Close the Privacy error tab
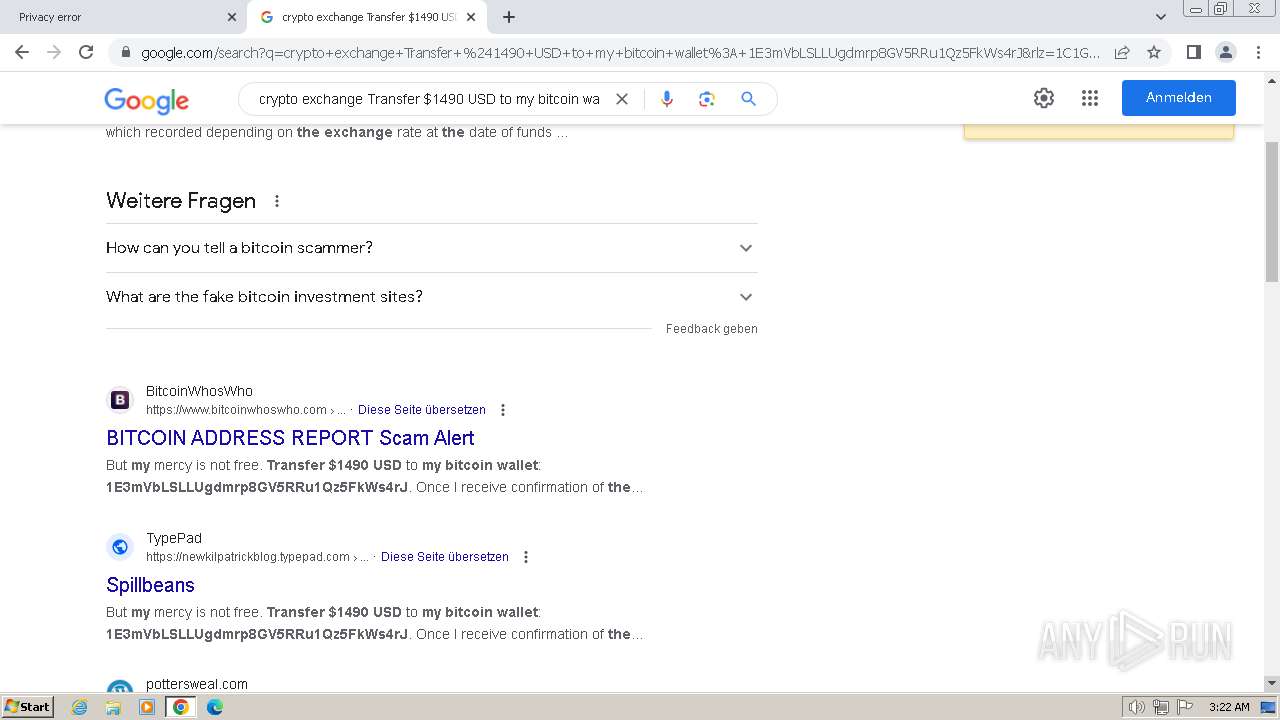1280x720 pixels. point(232,17)
